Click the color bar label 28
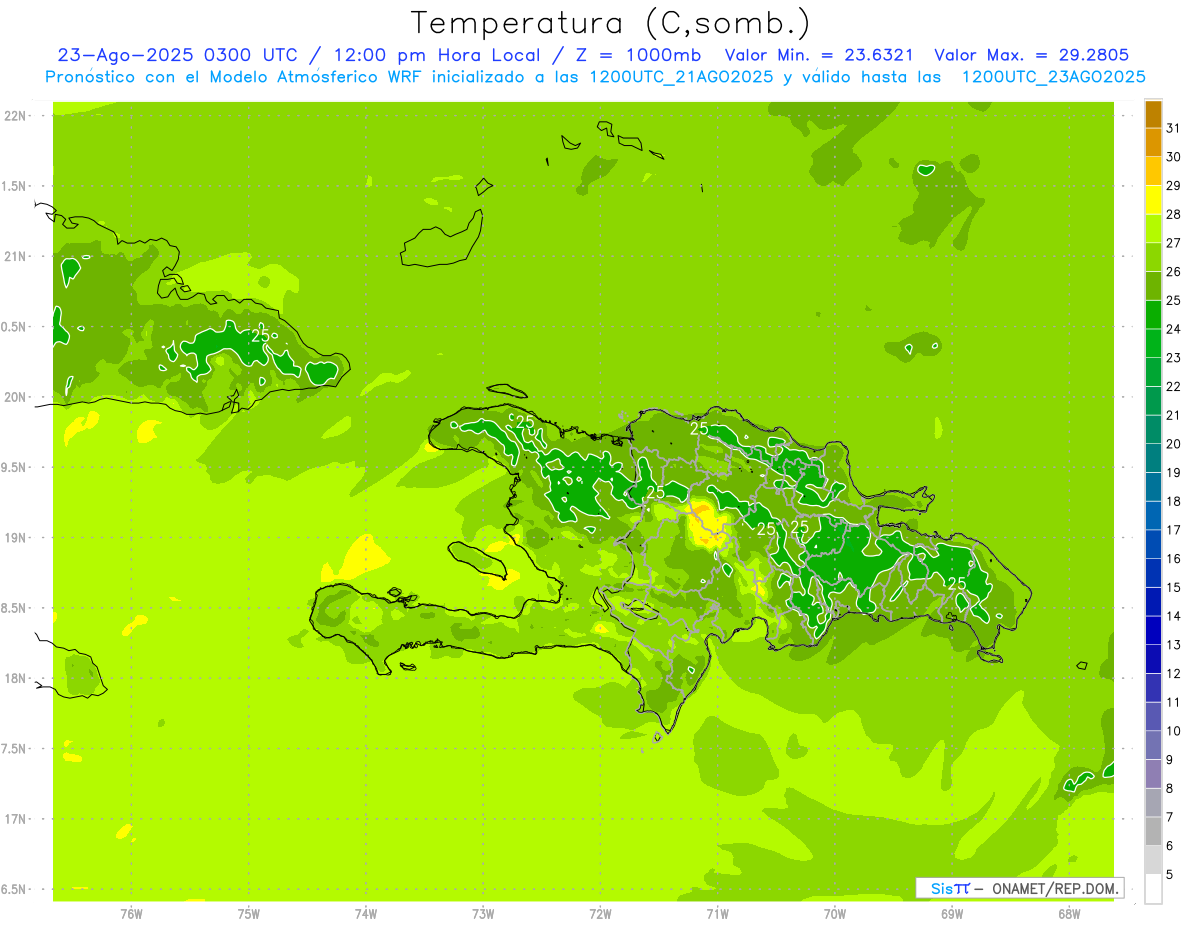 [1173, 214]
